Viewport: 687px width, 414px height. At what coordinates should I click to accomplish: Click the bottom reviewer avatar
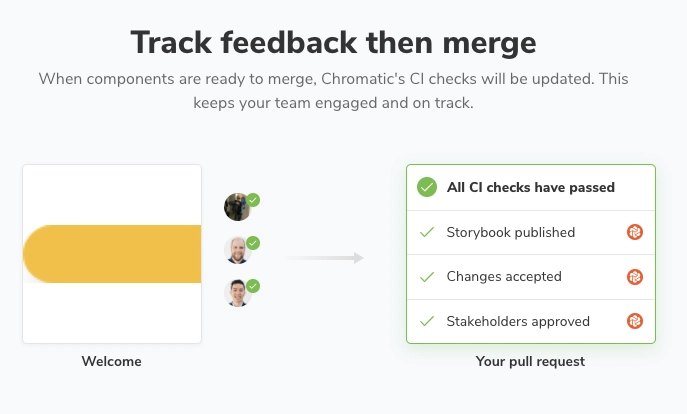tap(237, 292)
